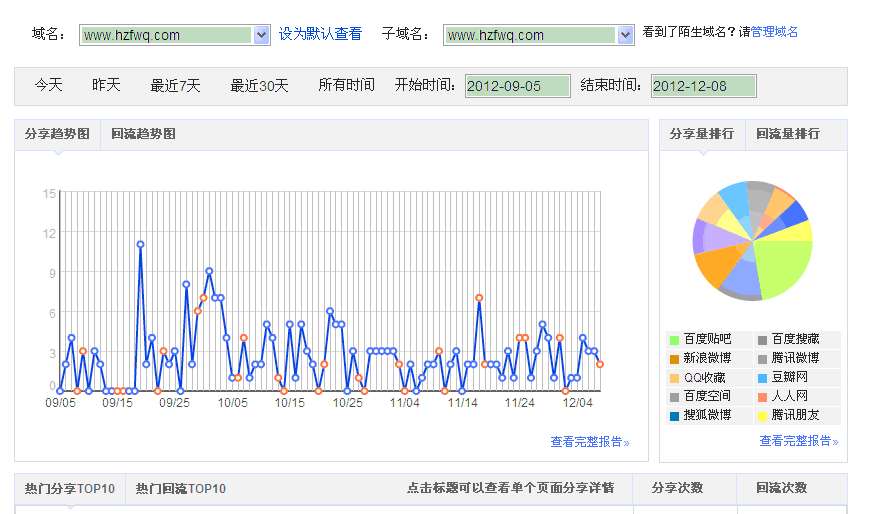Expand the 子域名 dropdown arrow
The image size is (880, 514).
click(x=625, y=35)
